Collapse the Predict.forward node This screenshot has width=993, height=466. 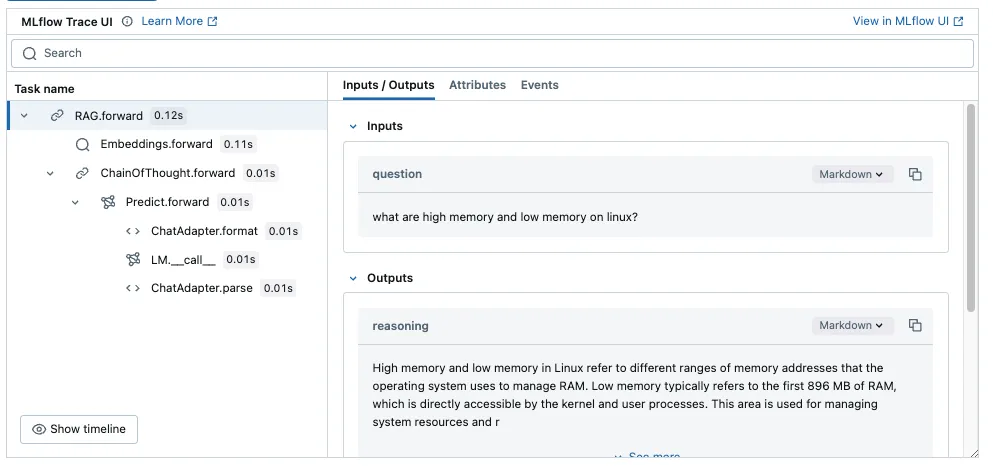coord(75,203)
